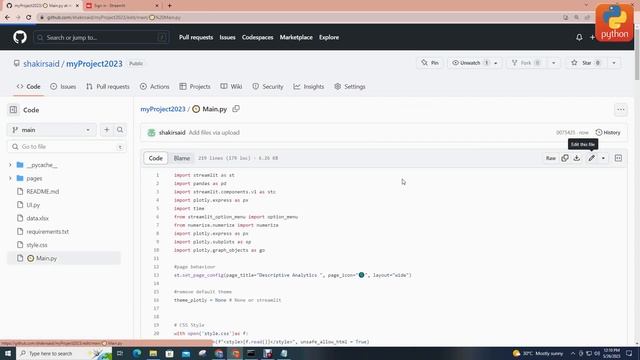Open the repository Settings tab
This screenshot has width=640, height=360.
[x=350, y=87]
